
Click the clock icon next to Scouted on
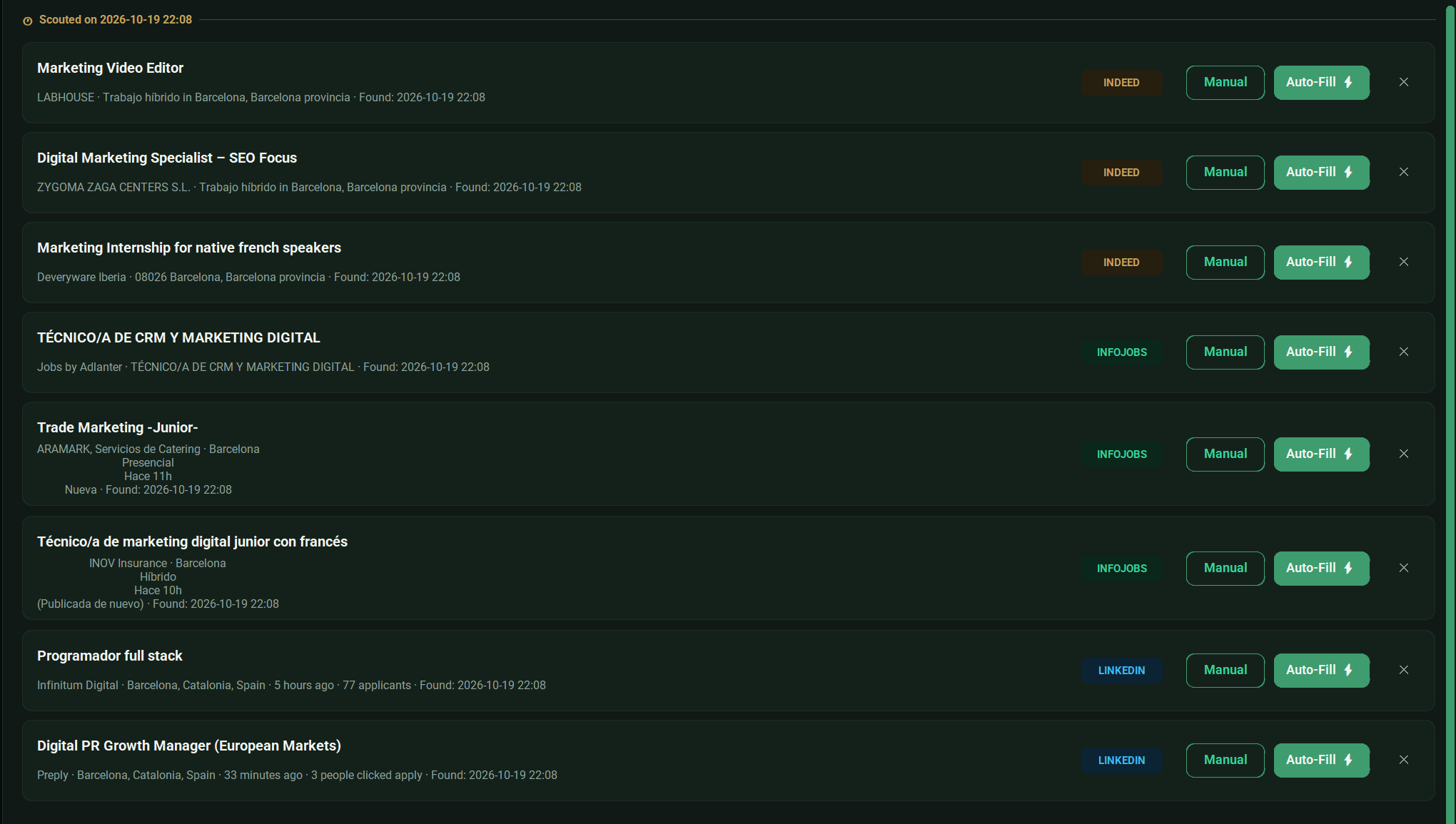[x=28, y=21]
